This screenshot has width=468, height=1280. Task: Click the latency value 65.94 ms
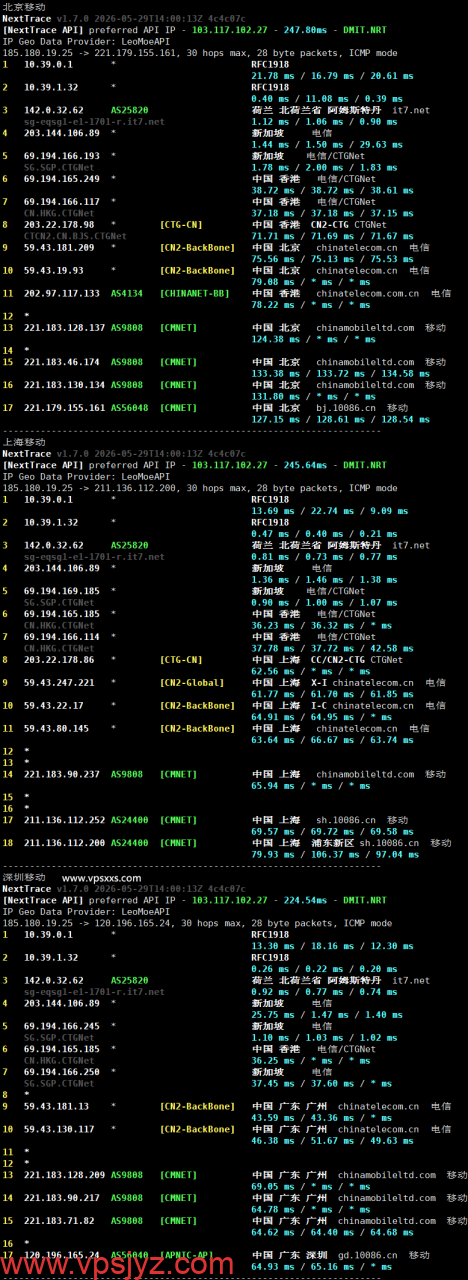click(x=271, y=785)
